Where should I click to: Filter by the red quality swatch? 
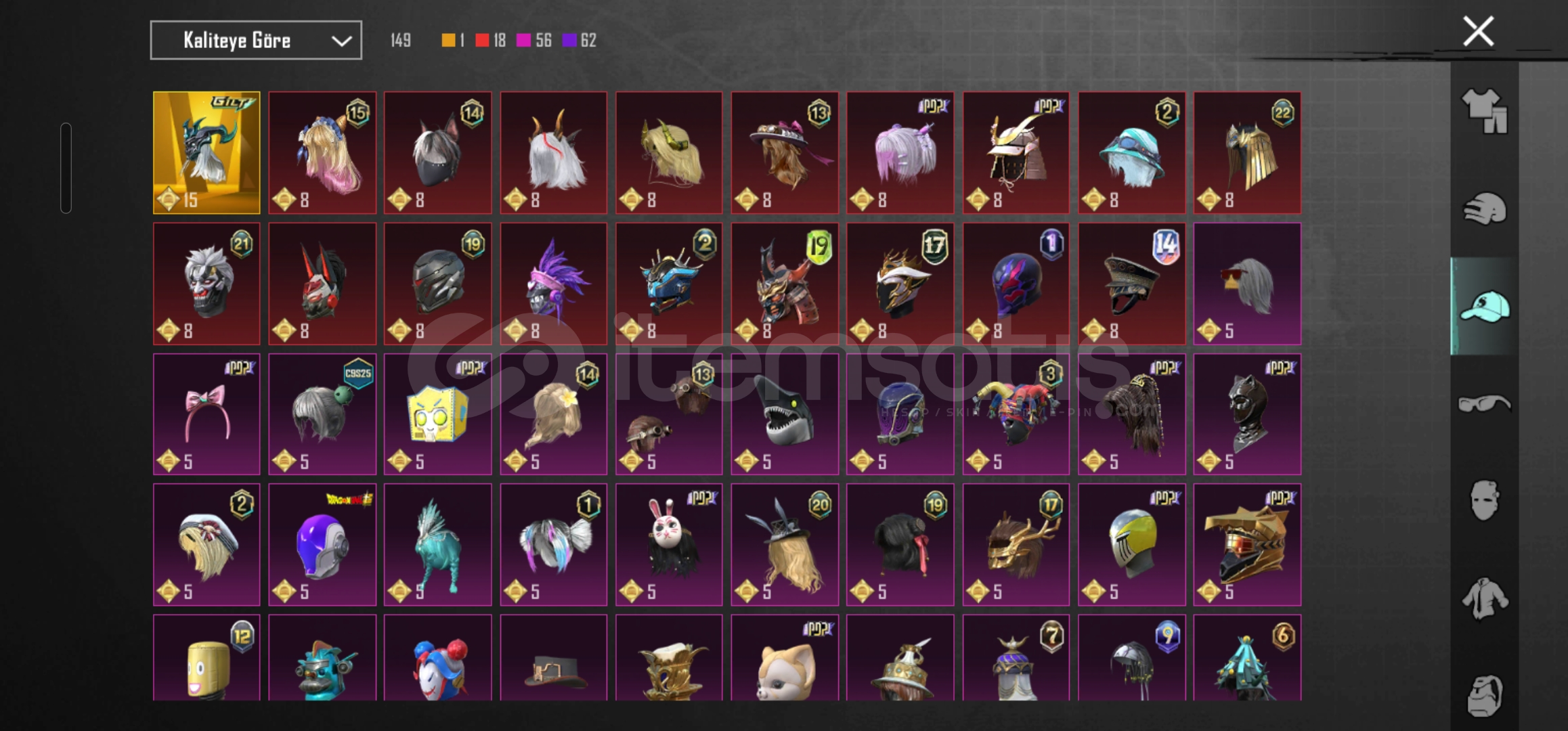(482, 41)
